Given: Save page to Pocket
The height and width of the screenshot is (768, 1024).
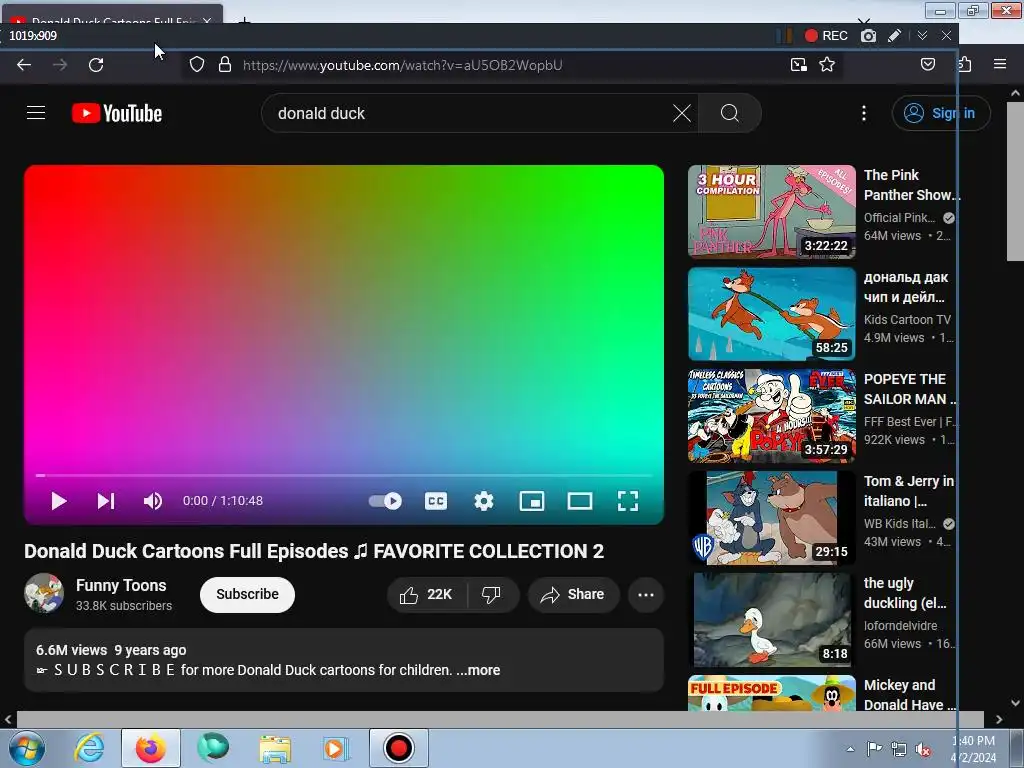Looking at the screenshot, I should [x=927, y=64].
